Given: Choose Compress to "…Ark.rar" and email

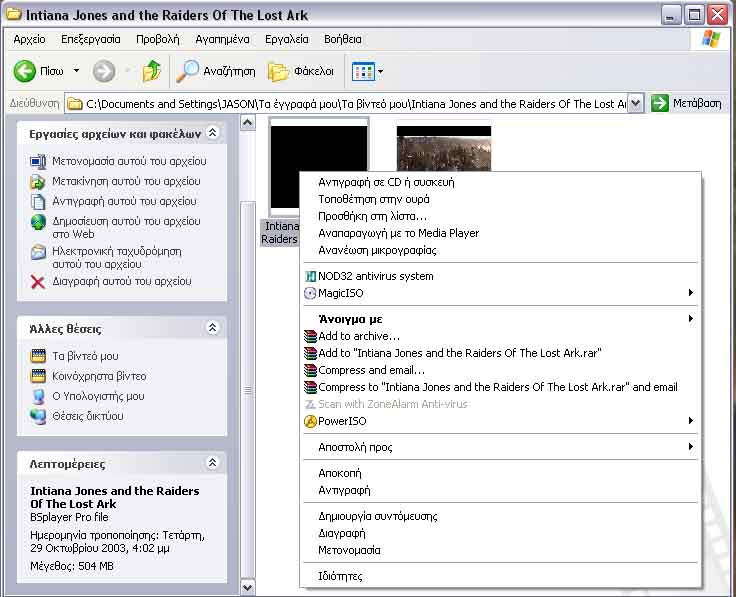Looking at the screenshot, I should (x=500, y=387).
